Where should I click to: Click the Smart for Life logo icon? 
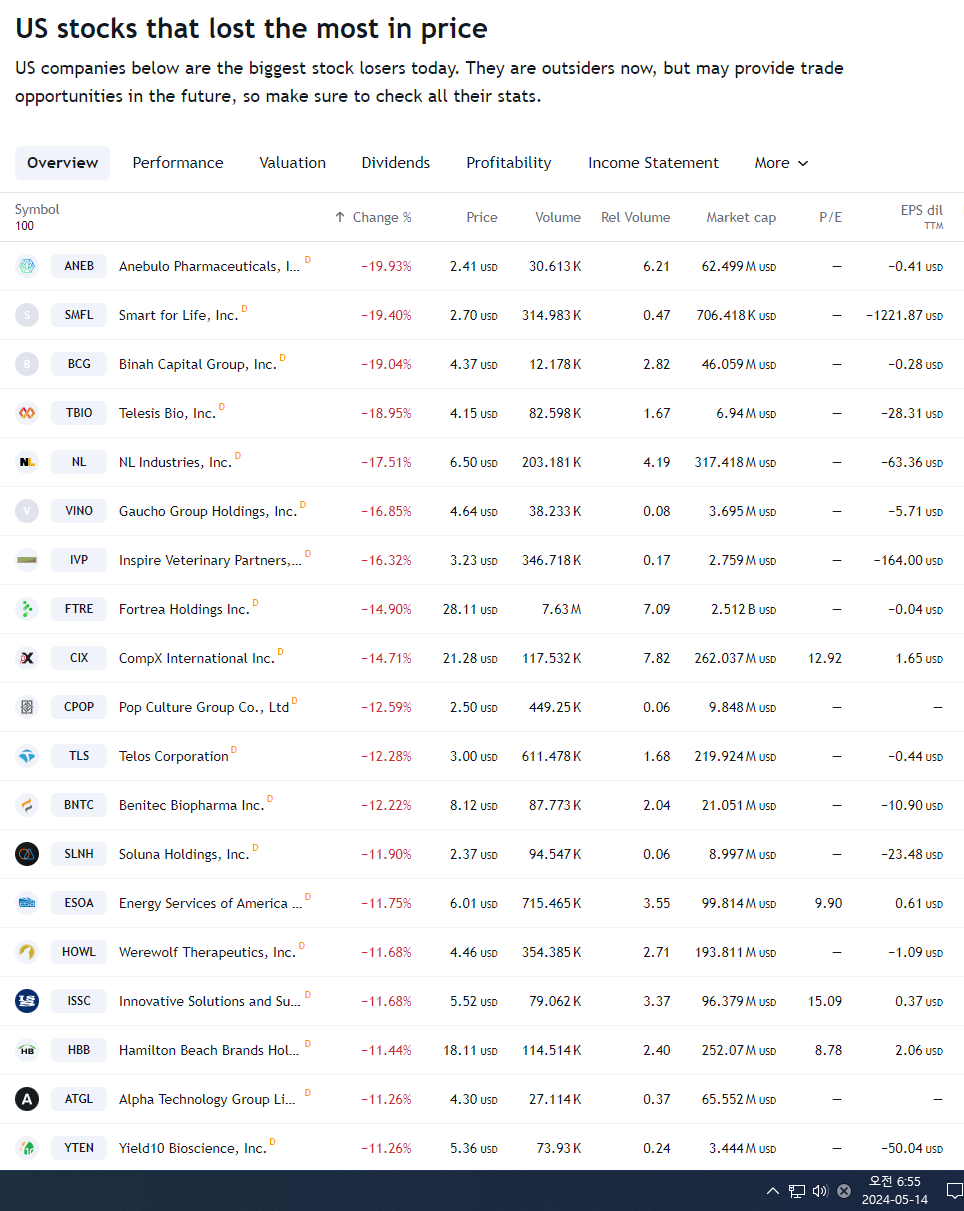tap(27, 315)
